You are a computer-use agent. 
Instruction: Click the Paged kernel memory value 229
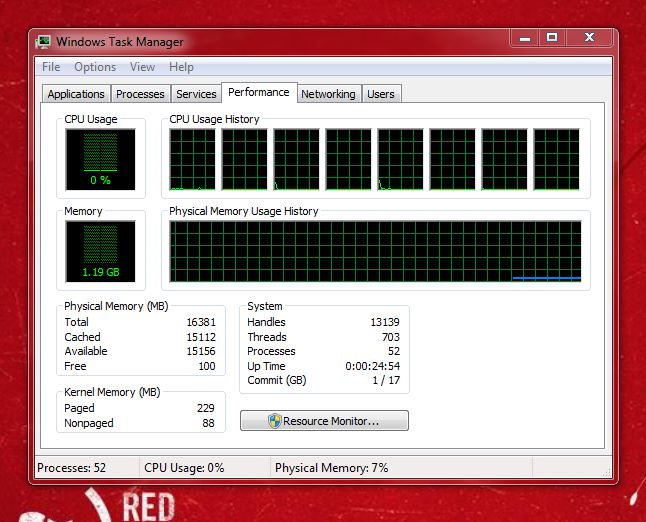(206, 408)
